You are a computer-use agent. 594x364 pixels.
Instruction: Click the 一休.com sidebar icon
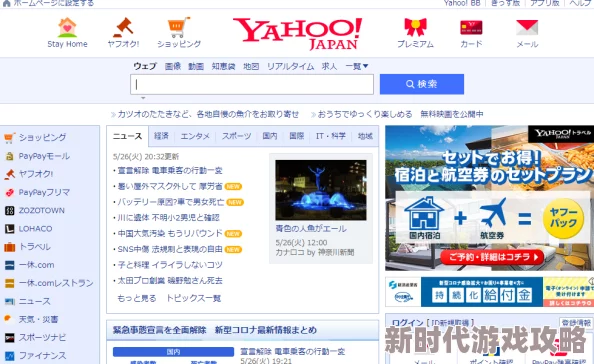[x=9, y=265]
